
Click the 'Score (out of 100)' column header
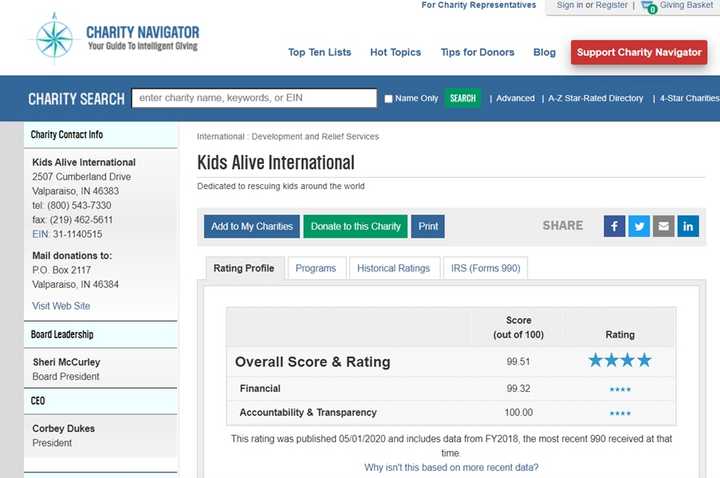point(518,327)
